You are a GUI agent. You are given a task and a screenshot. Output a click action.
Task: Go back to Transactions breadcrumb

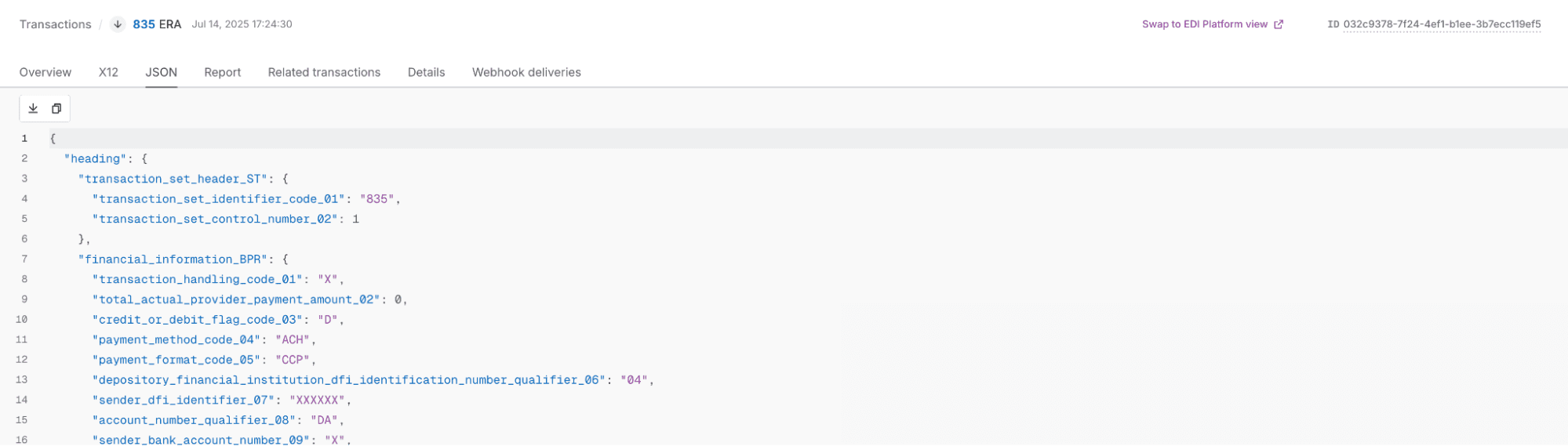pos(55,24)
